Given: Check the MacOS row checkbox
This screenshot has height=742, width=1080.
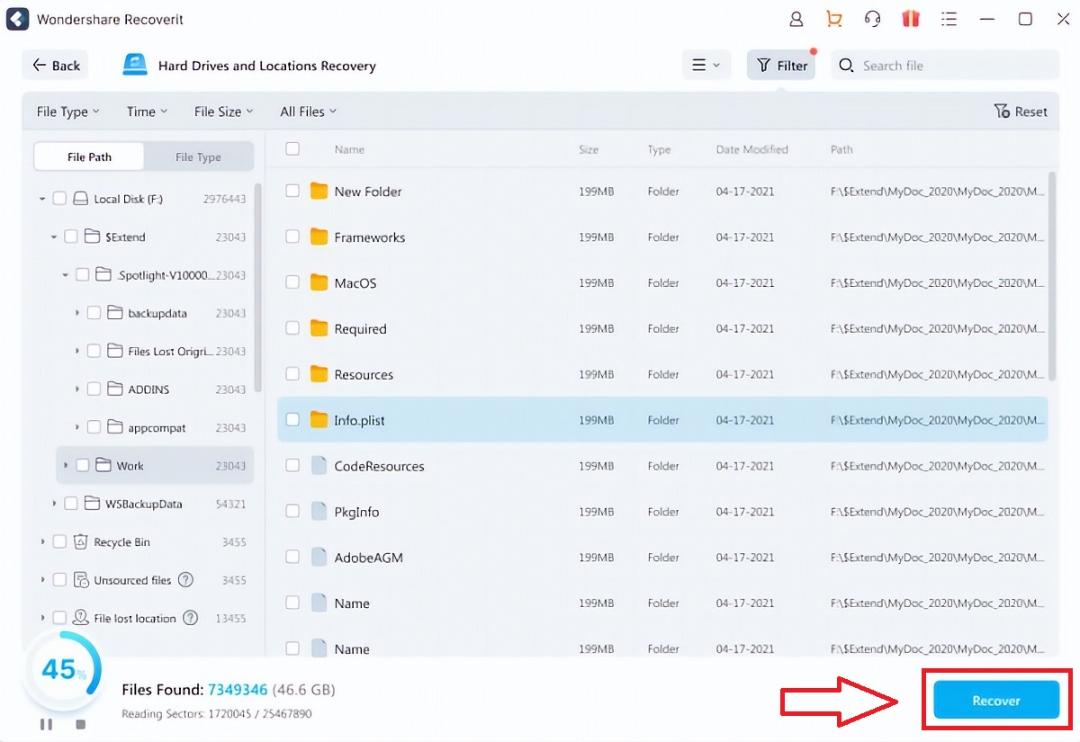Looking at the screenshot, I should pos(293,282).
